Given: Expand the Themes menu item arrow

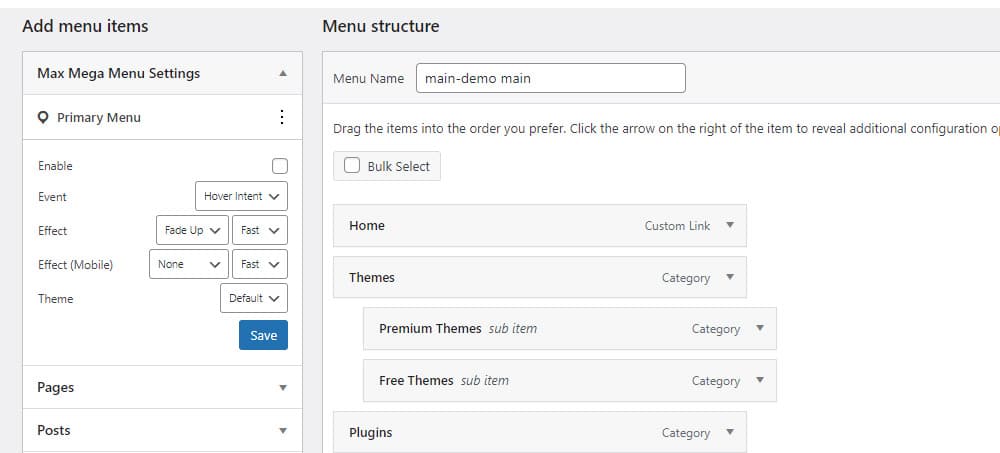Looking at the screenshot, I should click(730, 277).
